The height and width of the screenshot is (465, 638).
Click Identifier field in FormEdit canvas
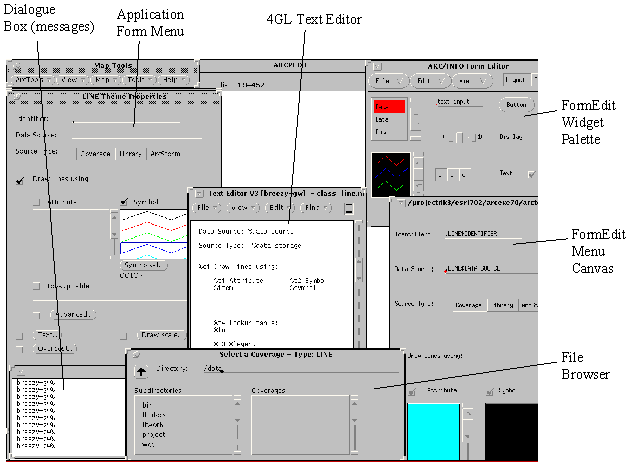[483, 234]
